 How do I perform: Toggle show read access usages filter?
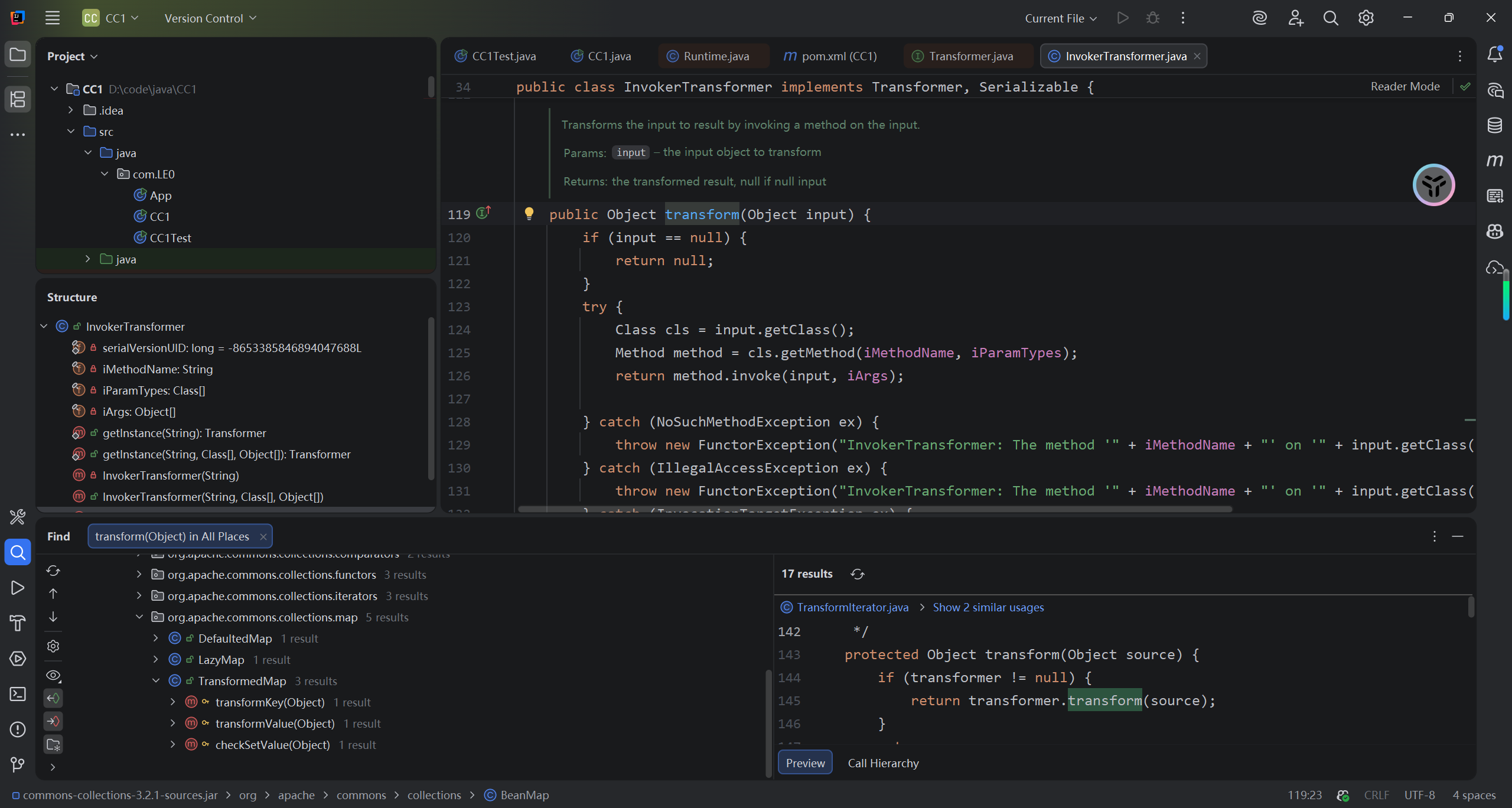53,698
